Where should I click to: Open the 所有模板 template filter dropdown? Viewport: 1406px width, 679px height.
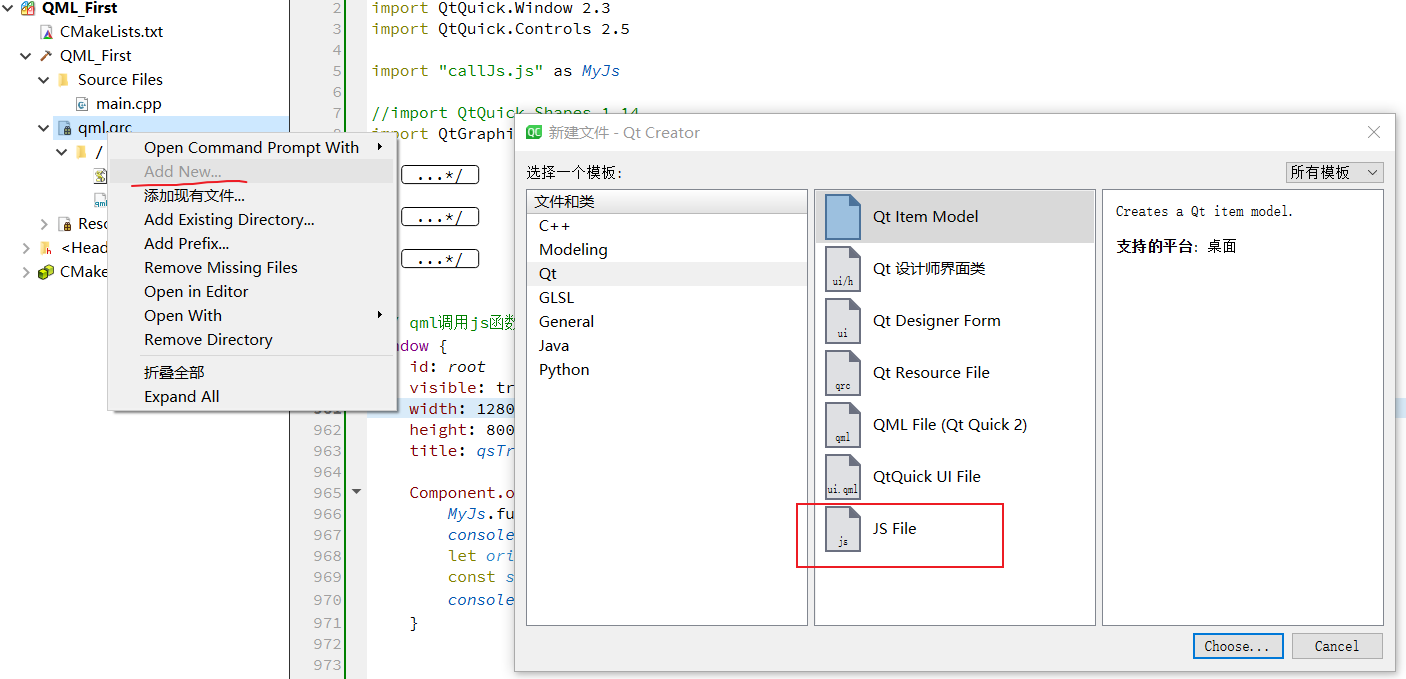coord(1335,172)
